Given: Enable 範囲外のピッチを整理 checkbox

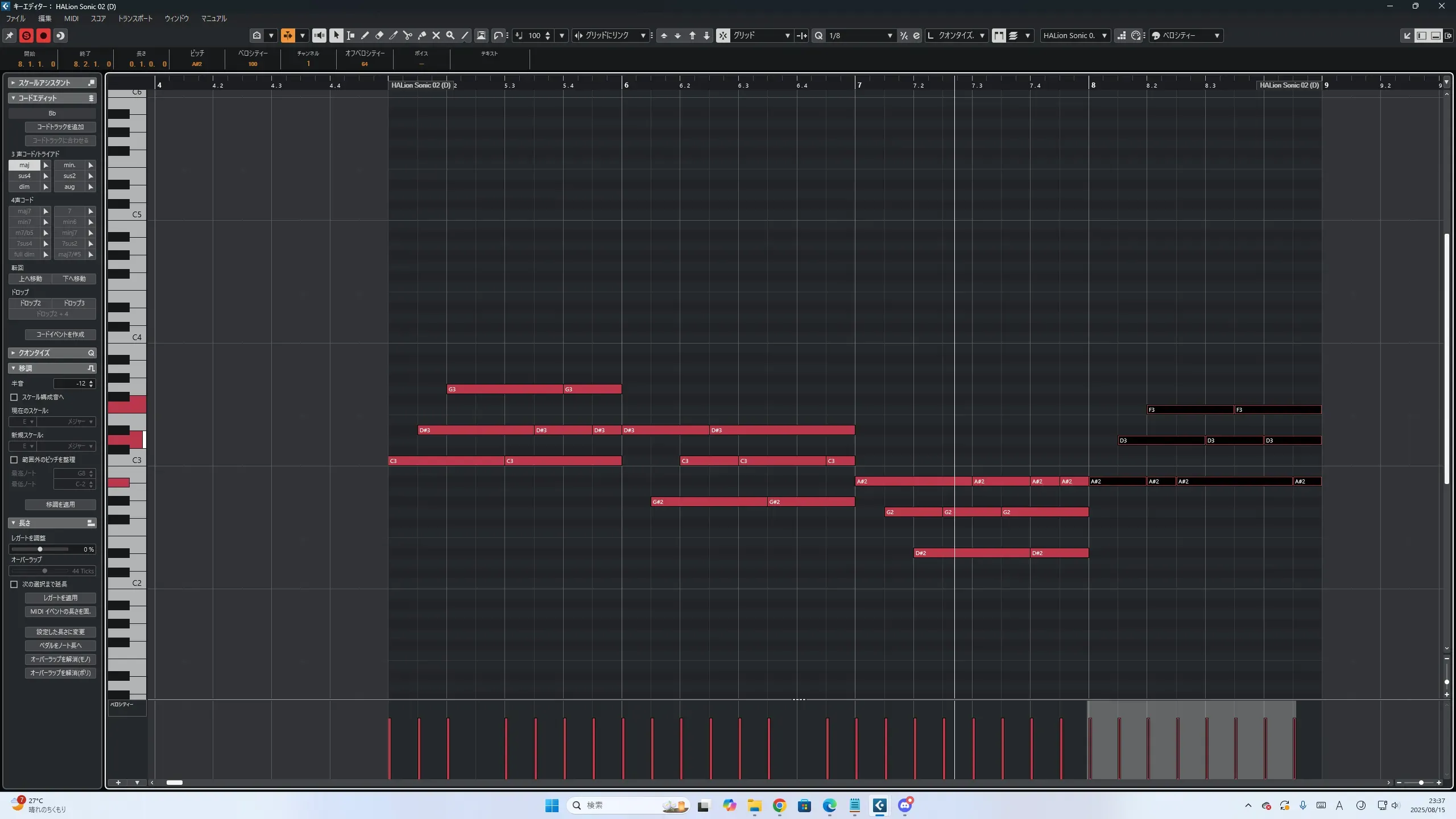Looking at the screenshot, I should tap(14, 460).
